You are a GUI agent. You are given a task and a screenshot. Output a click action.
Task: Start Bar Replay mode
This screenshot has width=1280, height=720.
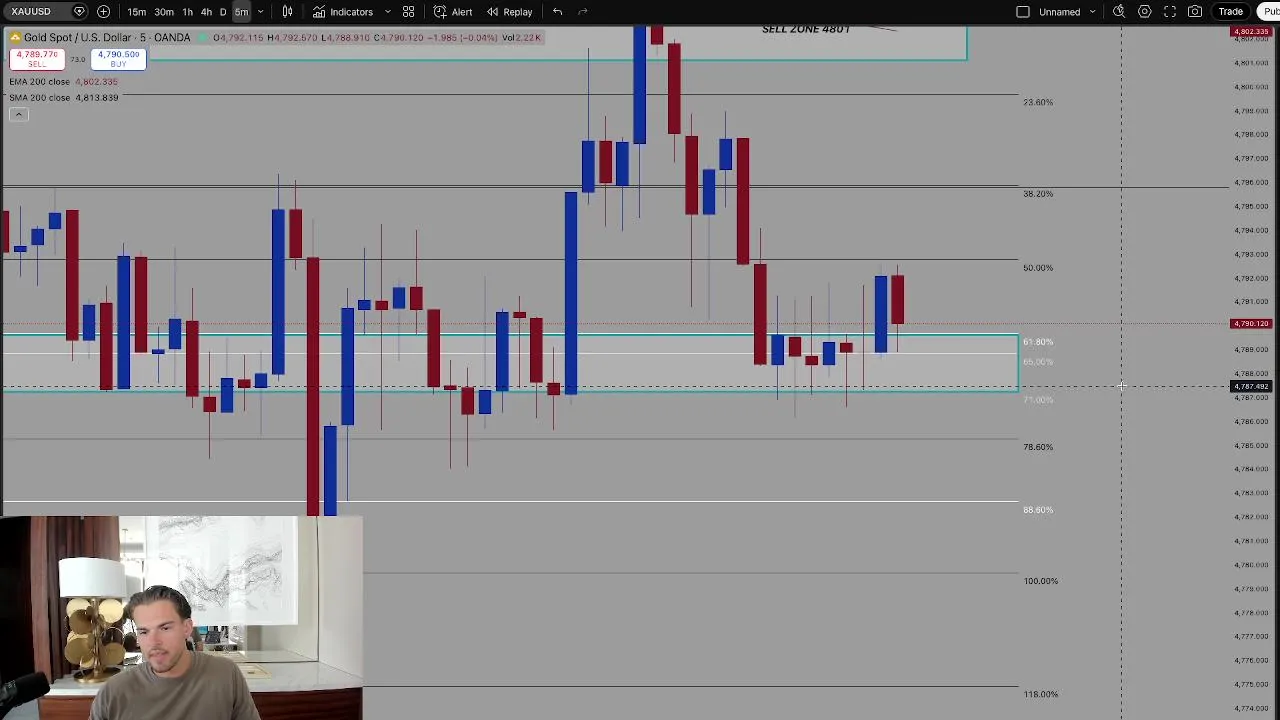(509, 12)
